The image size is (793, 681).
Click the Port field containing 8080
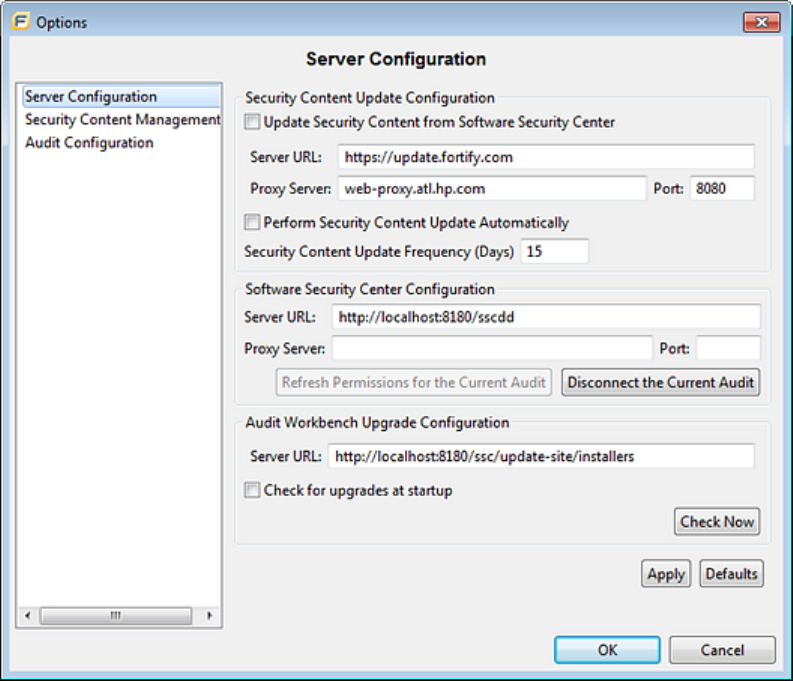coord(721,189)
